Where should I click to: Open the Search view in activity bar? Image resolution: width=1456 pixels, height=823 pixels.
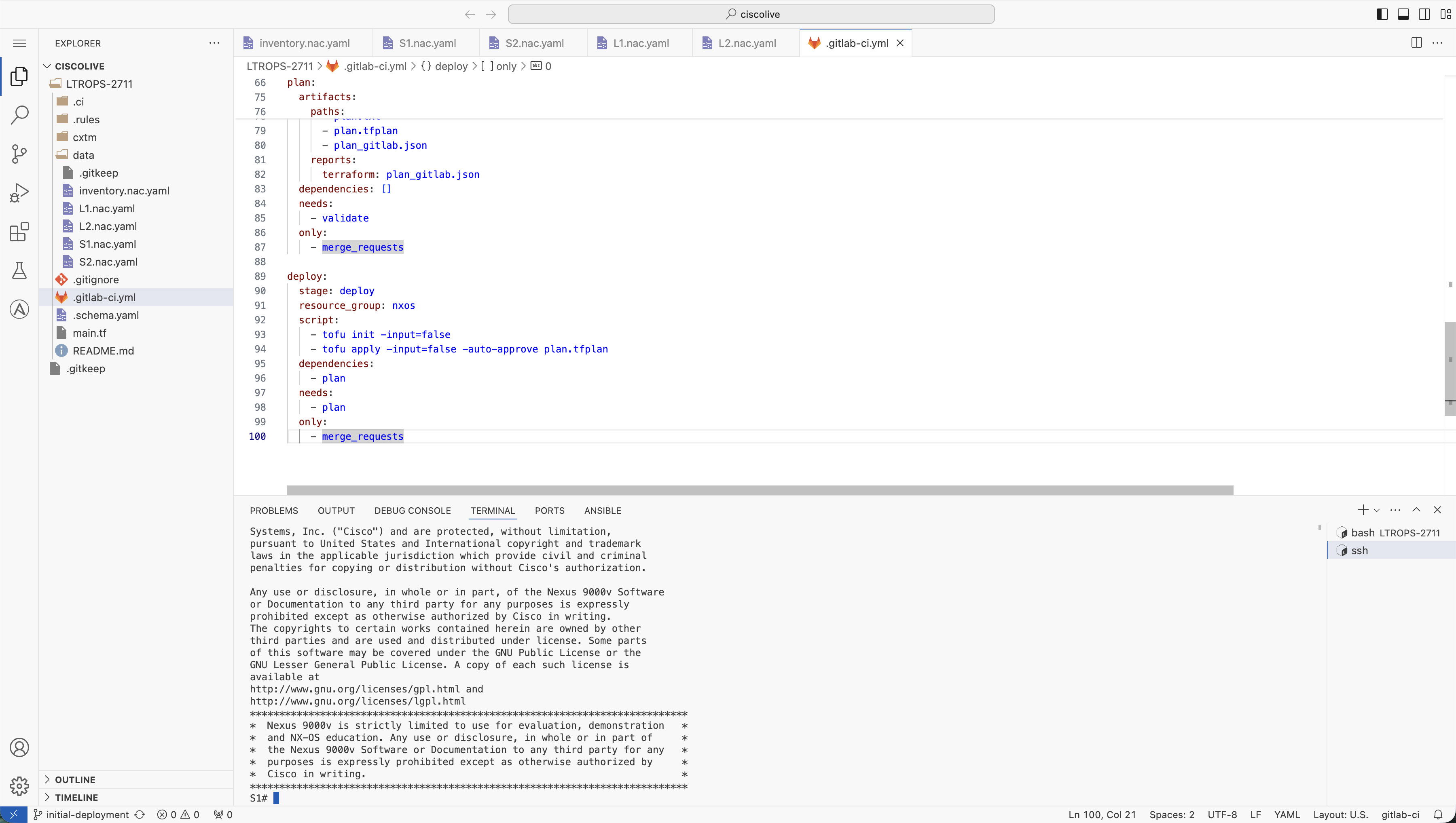pyautogui.click(x=19, y=115)
